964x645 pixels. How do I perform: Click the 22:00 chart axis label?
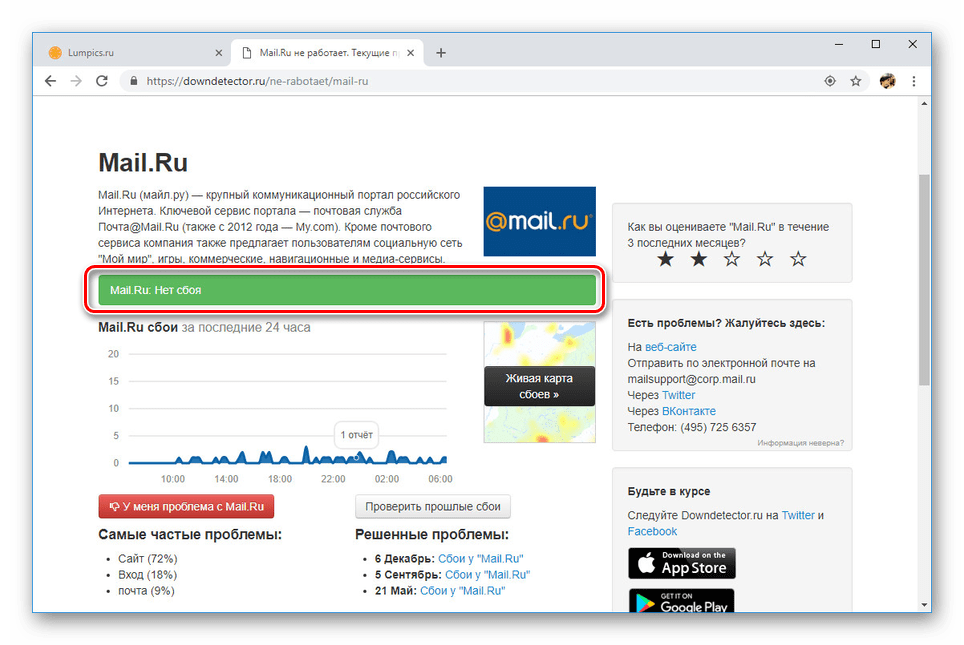333,479
